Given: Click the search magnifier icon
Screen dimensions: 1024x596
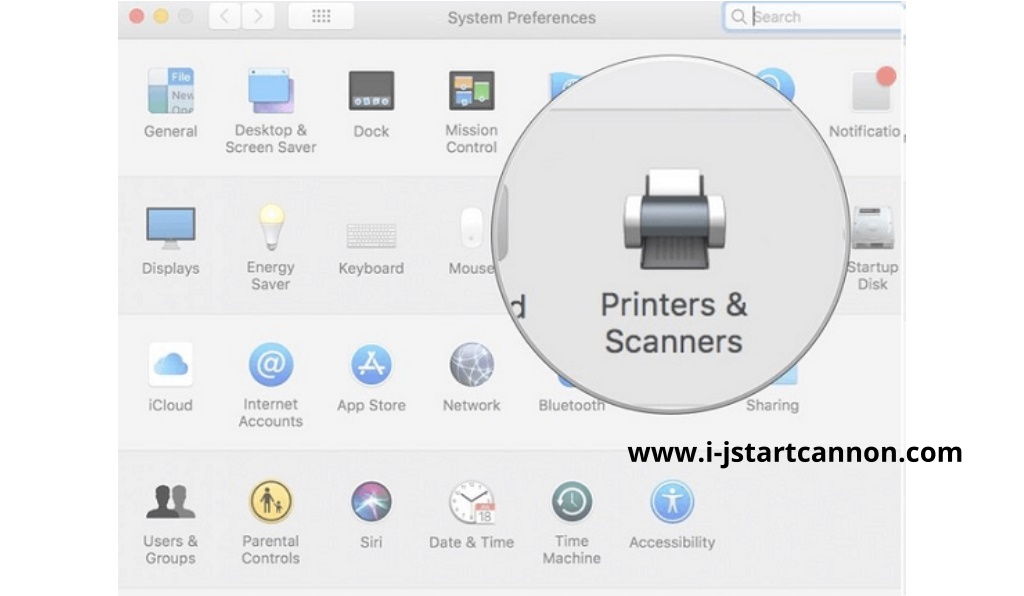Looking at the screenshot, I should pyautogui.click(x=738, y=16).
